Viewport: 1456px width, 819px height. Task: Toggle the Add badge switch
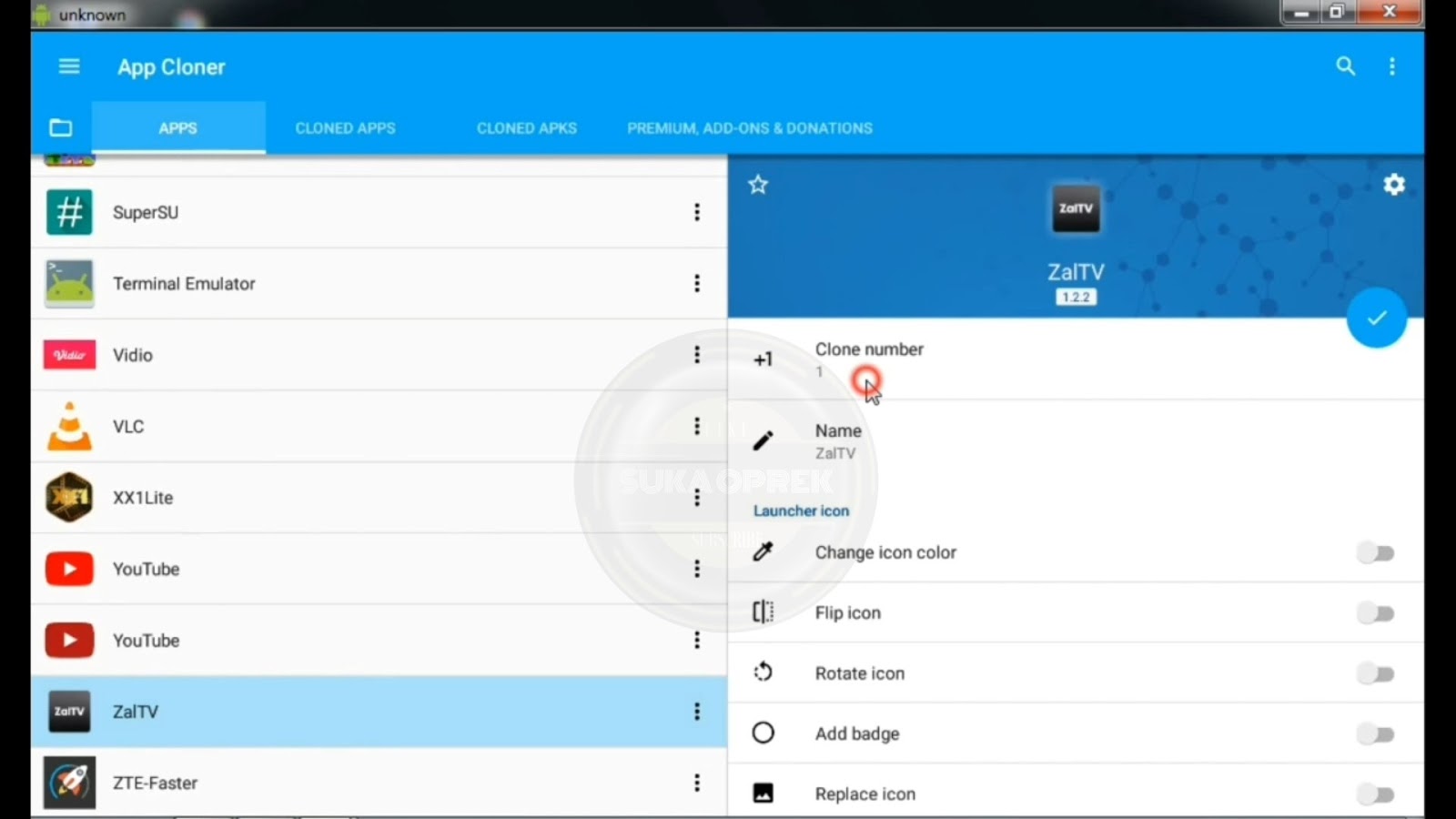(1376, 733)
